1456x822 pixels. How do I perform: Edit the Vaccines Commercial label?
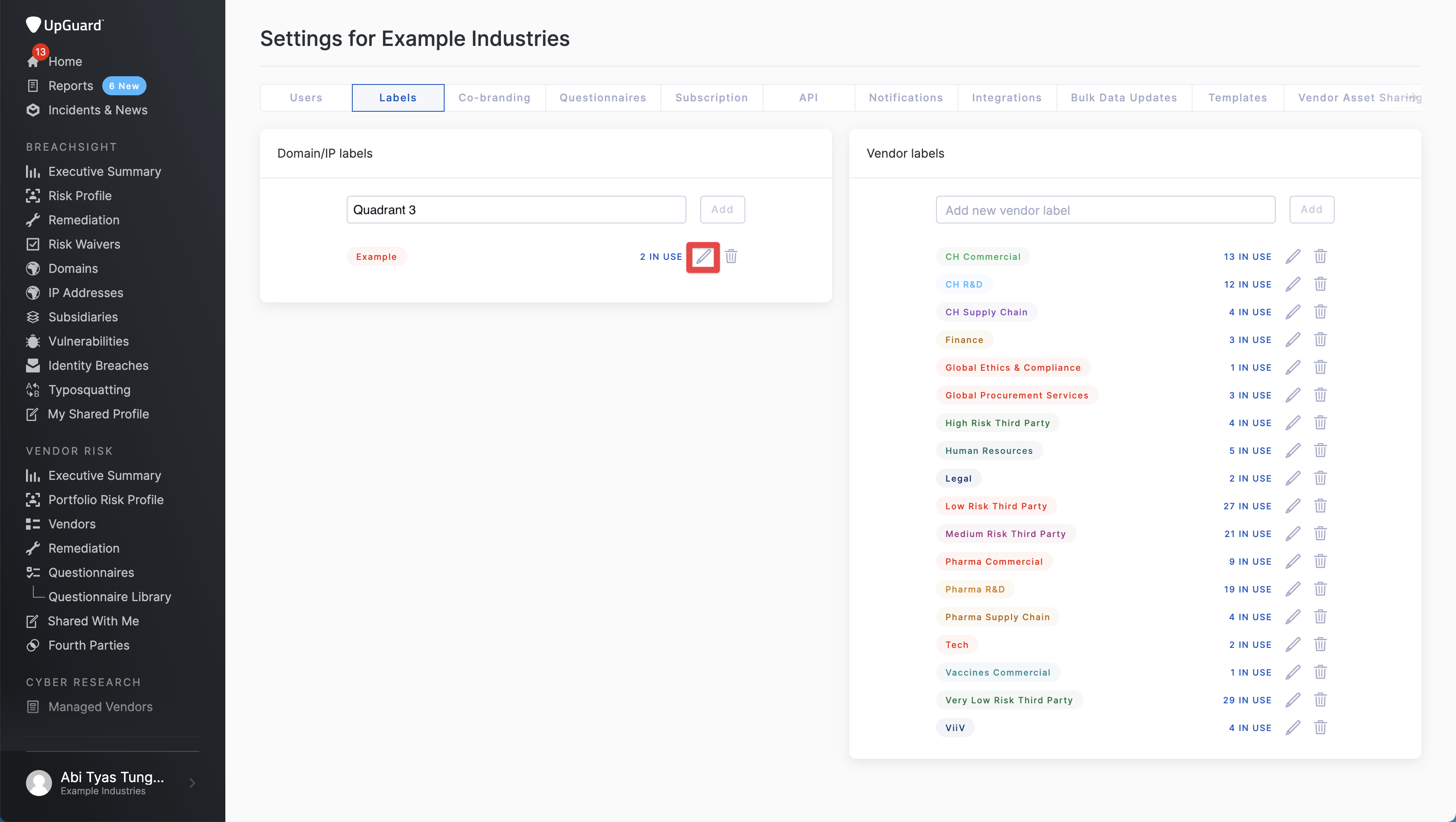click(1293, 672)
